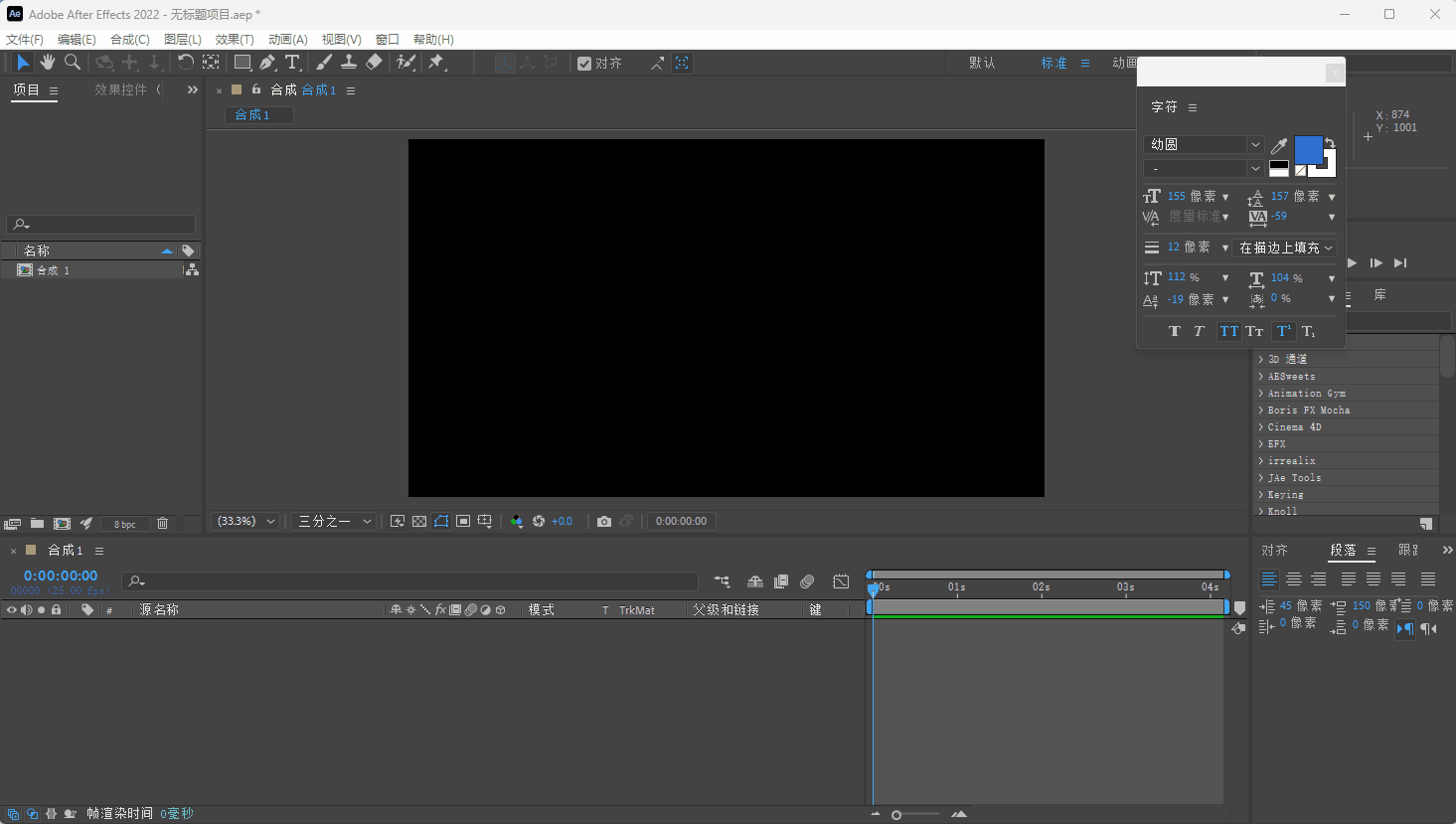1456x824 pixels.
Task: Open the (33.3%) magnification dropdown
Action: (x=244, y=521)
